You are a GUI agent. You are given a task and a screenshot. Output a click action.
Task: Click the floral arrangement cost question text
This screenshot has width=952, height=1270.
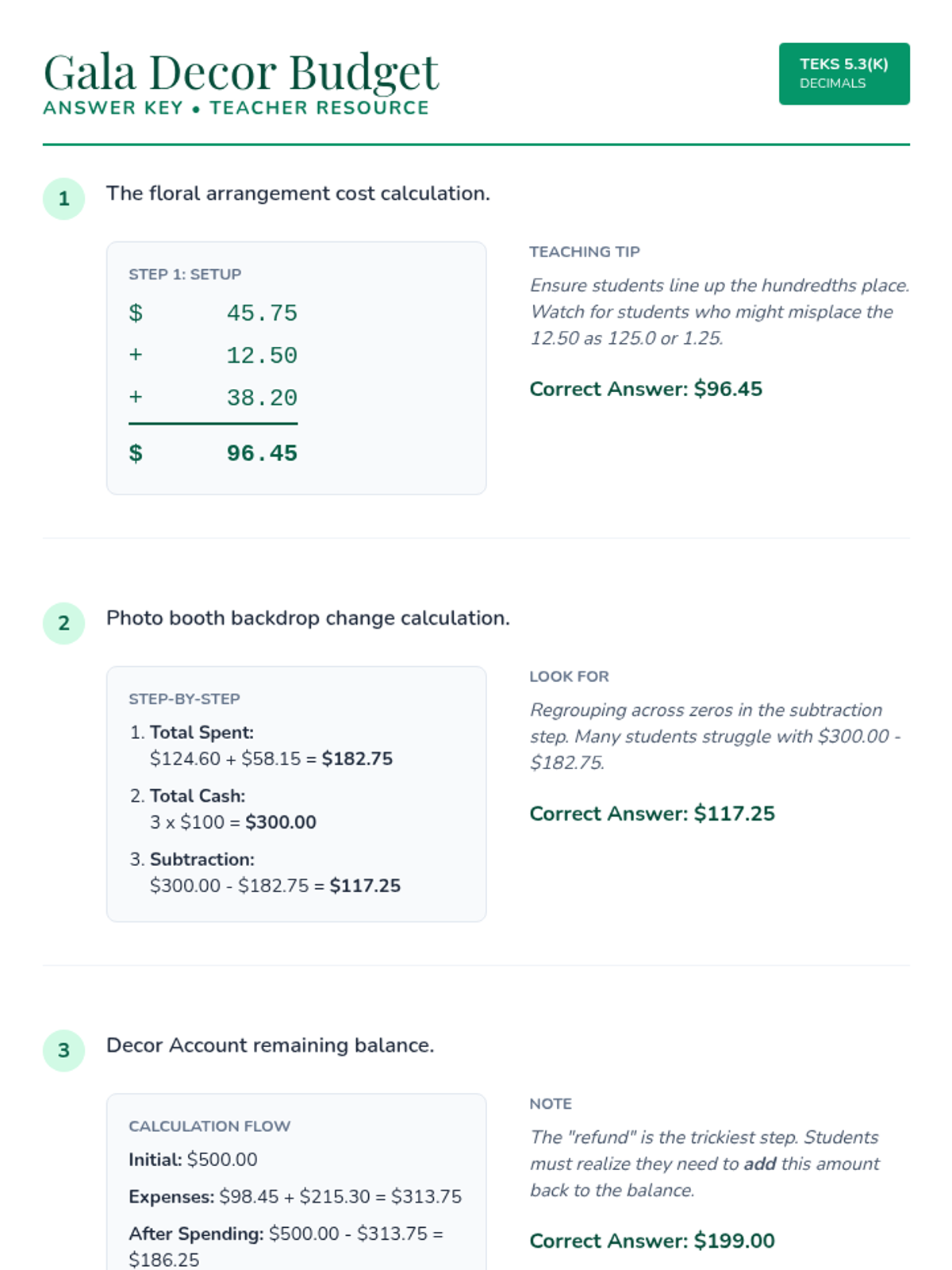pos(297,194)
